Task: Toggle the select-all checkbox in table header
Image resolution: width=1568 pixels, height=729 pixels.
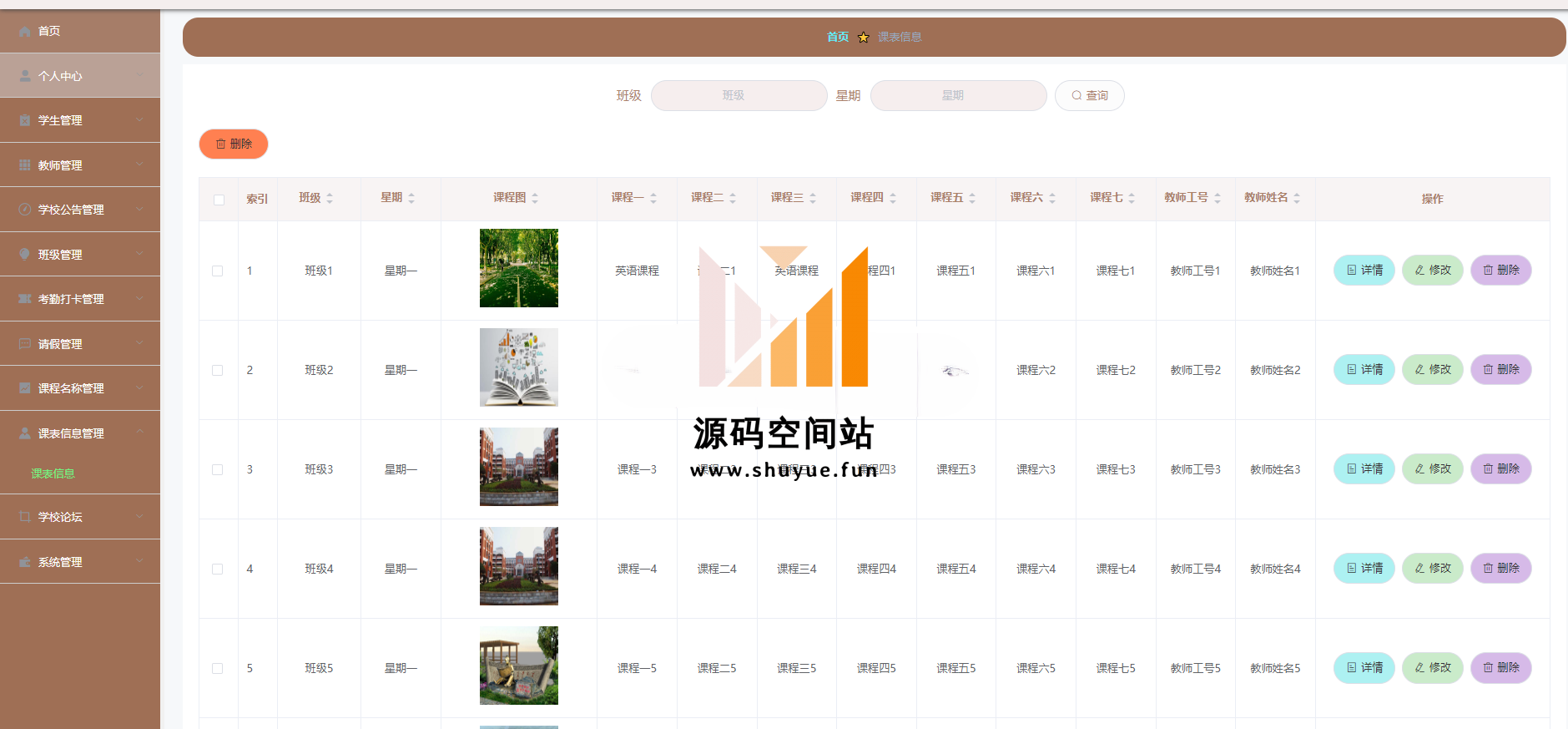Action: pos(219,200)
